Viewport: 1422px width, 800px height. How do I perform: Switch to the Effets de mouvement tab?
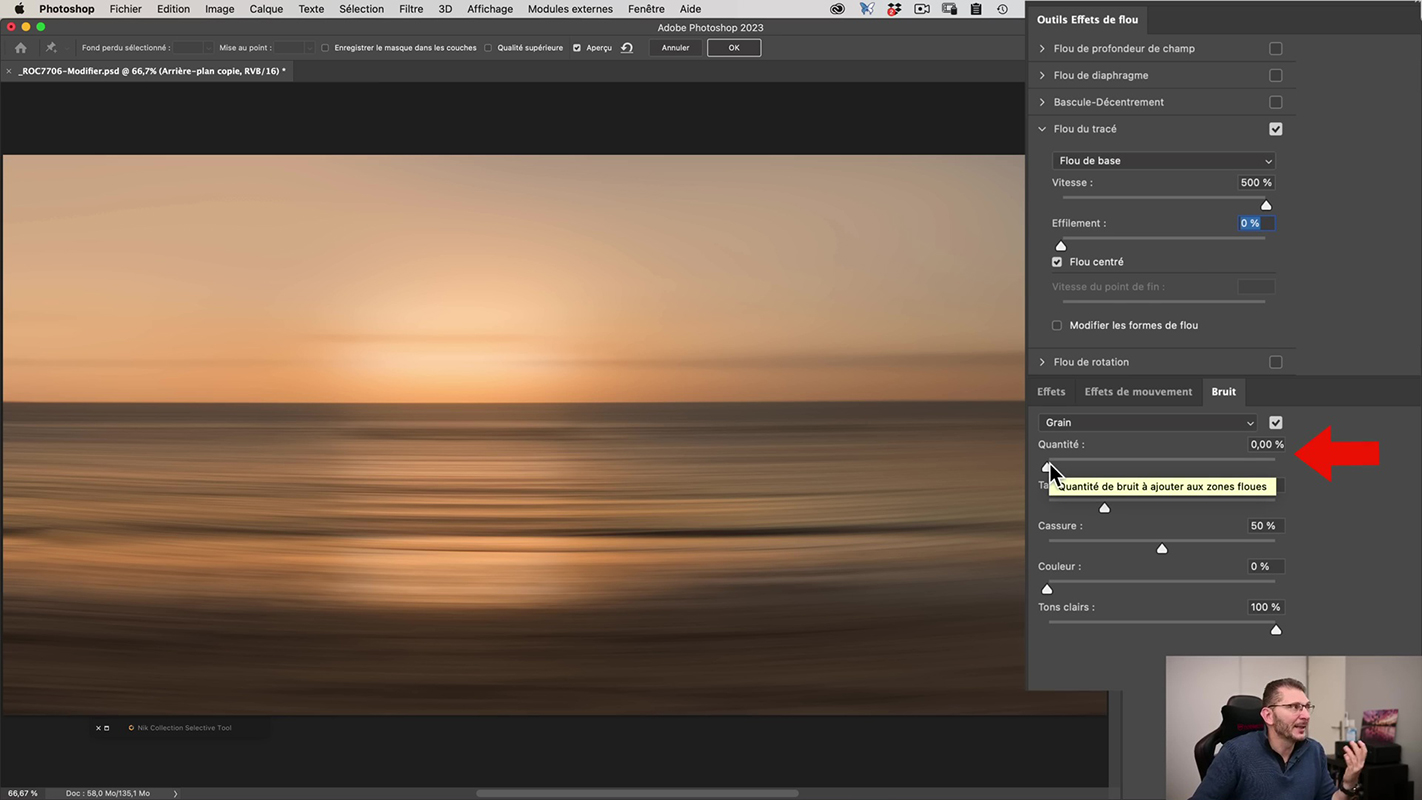click(1138, 392)
